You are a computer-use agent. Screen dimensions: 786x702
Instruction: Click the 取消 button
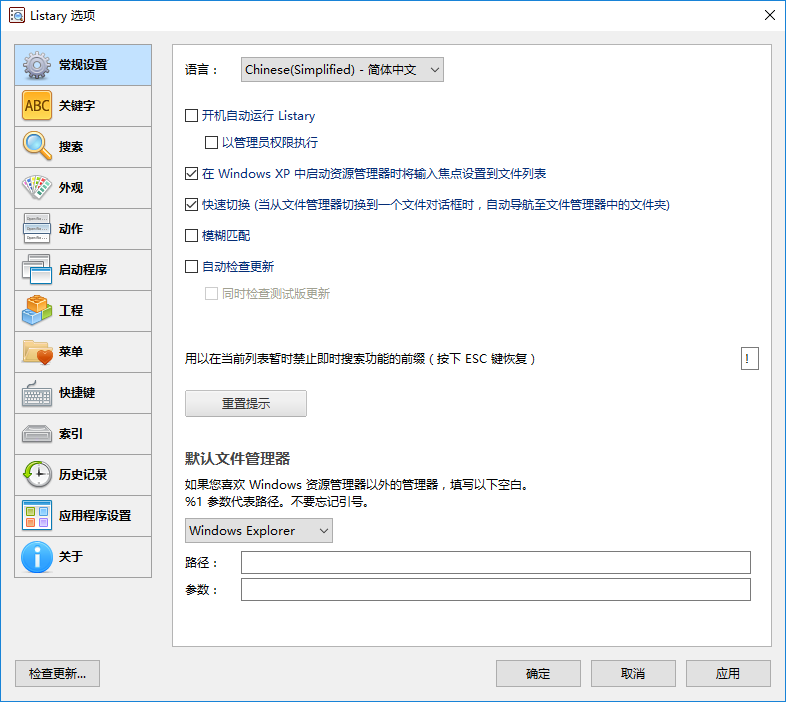pos(633,673)
